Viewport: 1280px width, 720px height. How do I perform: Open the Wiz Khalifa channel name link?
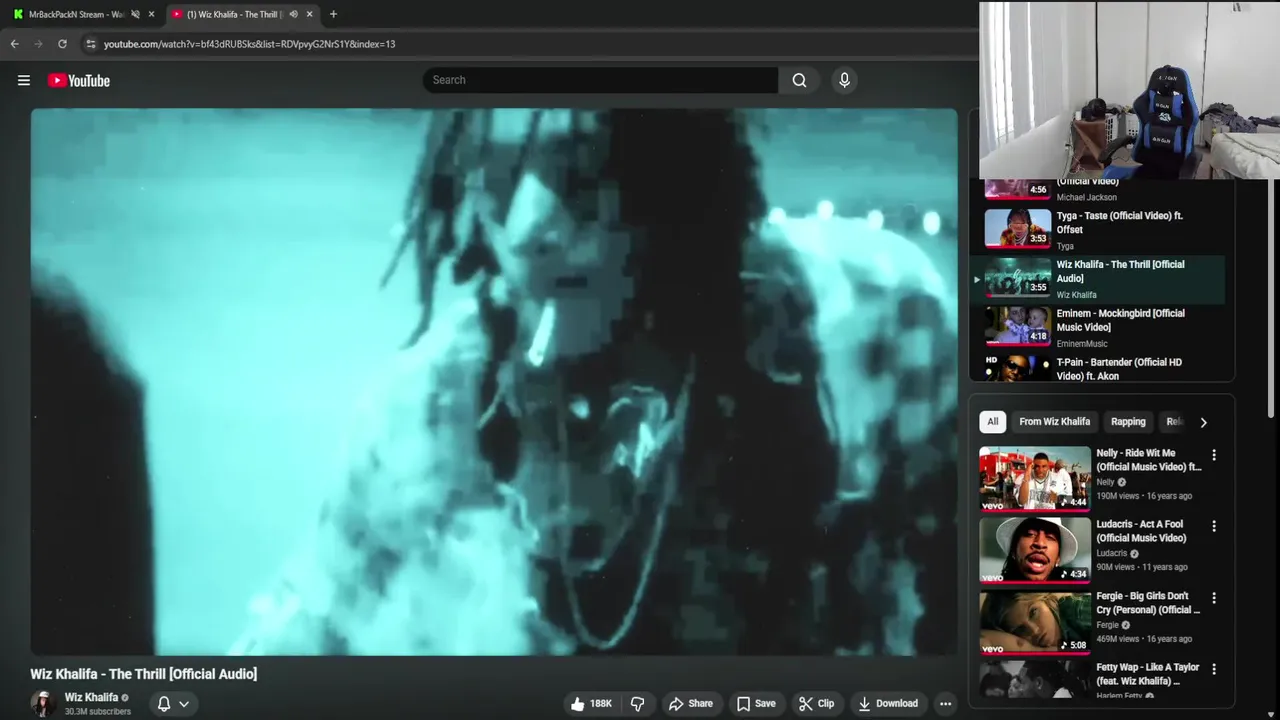(91, 697)
